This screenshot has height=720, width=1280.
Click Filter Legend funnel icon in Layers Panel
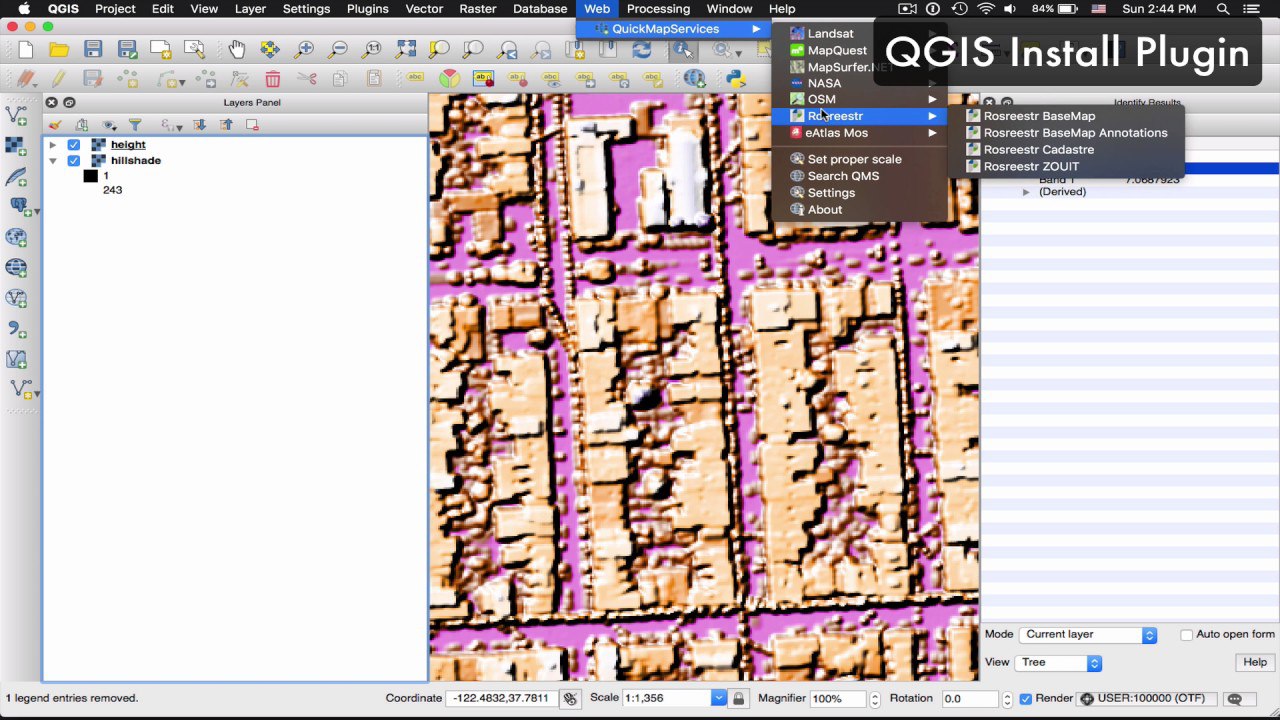point(136,125)
